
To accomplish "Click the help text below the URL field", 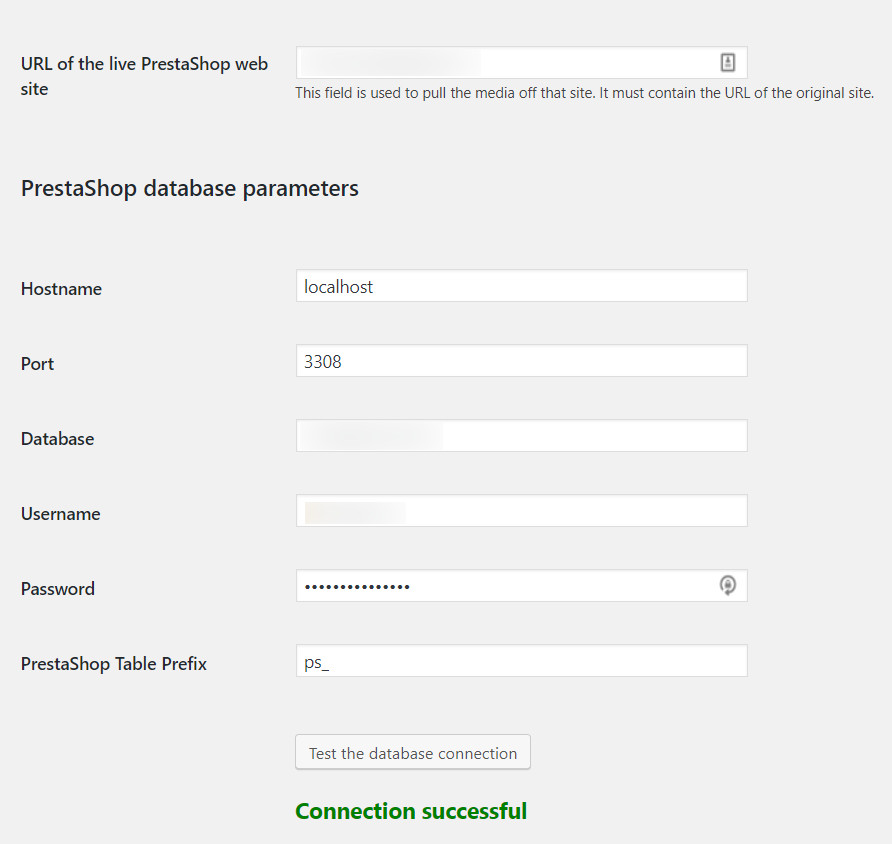I will coord(585,93).
